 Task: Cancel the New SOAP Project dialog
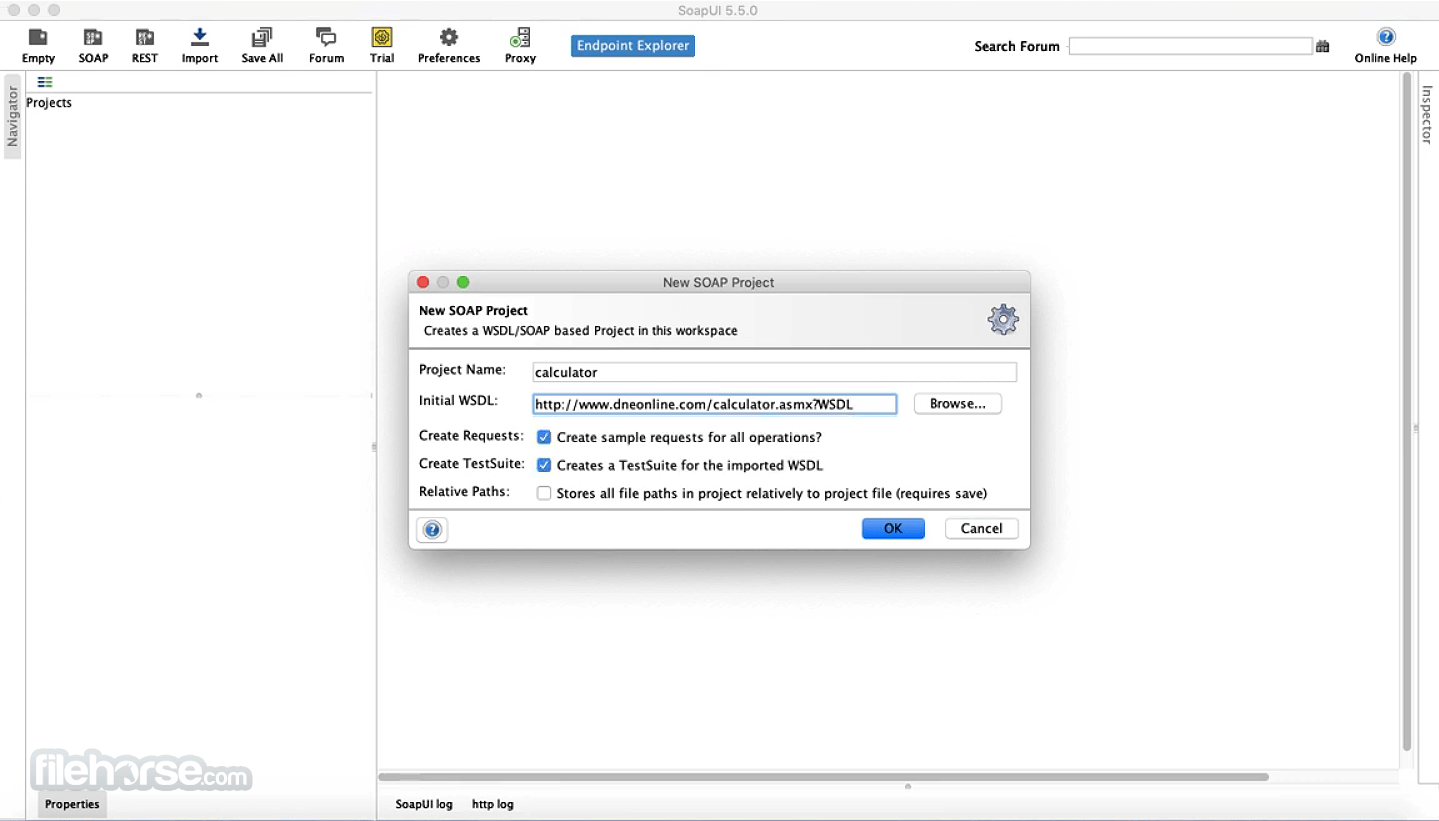tap(981, 529)
